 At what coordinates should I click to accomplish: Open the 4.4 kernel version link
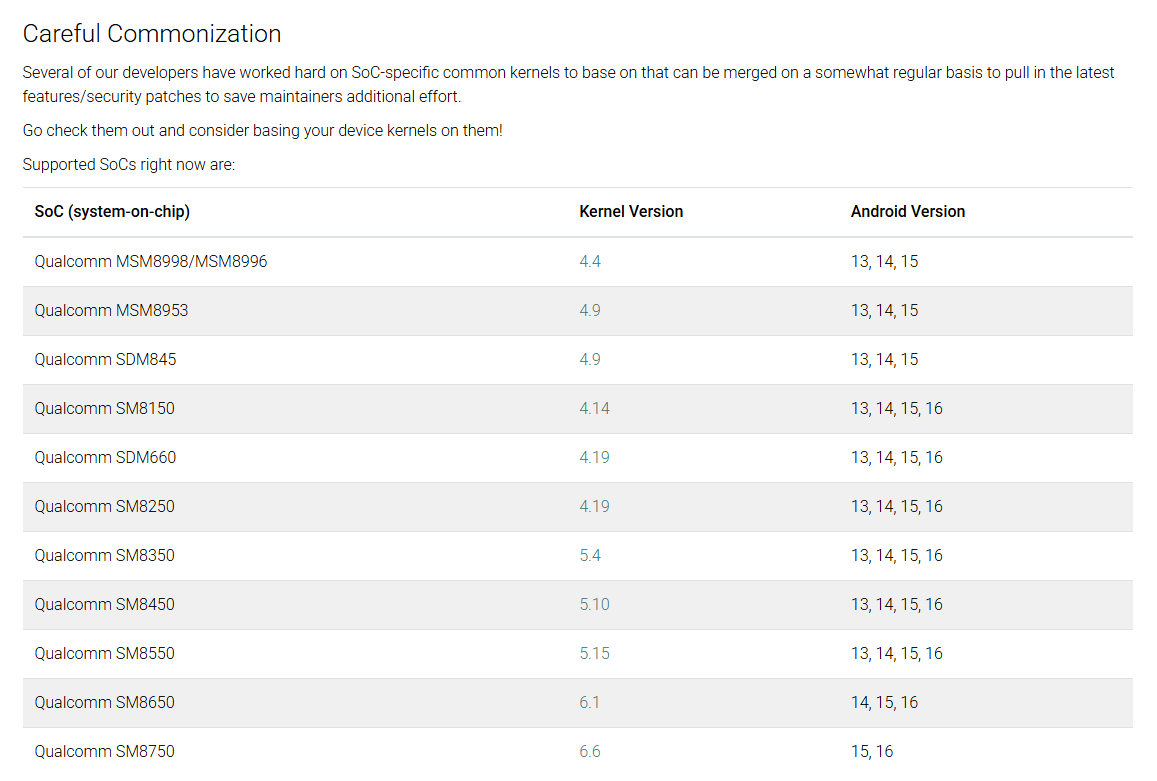[x=589, y=262]
